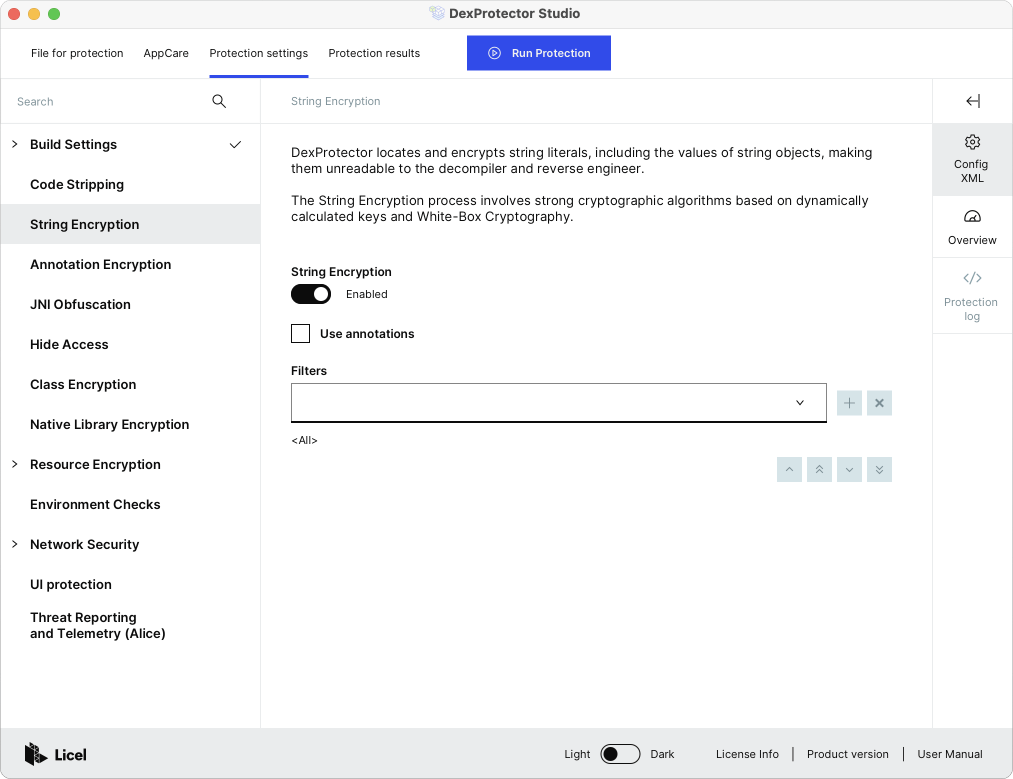Select the Protection settings tab
Screen dimensions: 1013x779
click(x=258, y=53)
